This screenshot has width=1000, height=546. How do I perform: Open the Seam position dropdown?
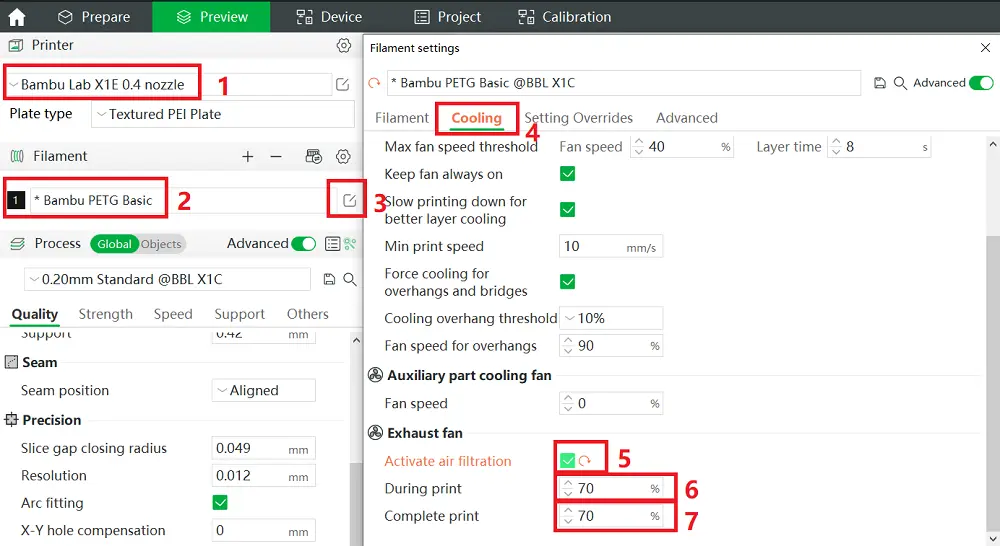(263, 390)
